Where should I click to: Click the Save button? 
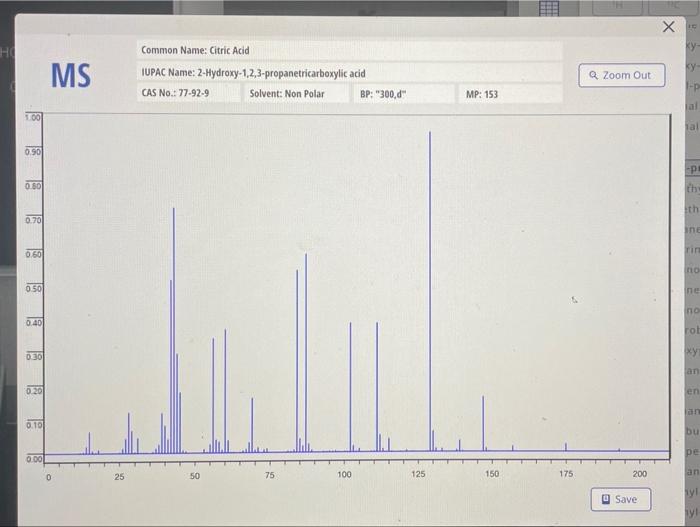click(621, 499)
